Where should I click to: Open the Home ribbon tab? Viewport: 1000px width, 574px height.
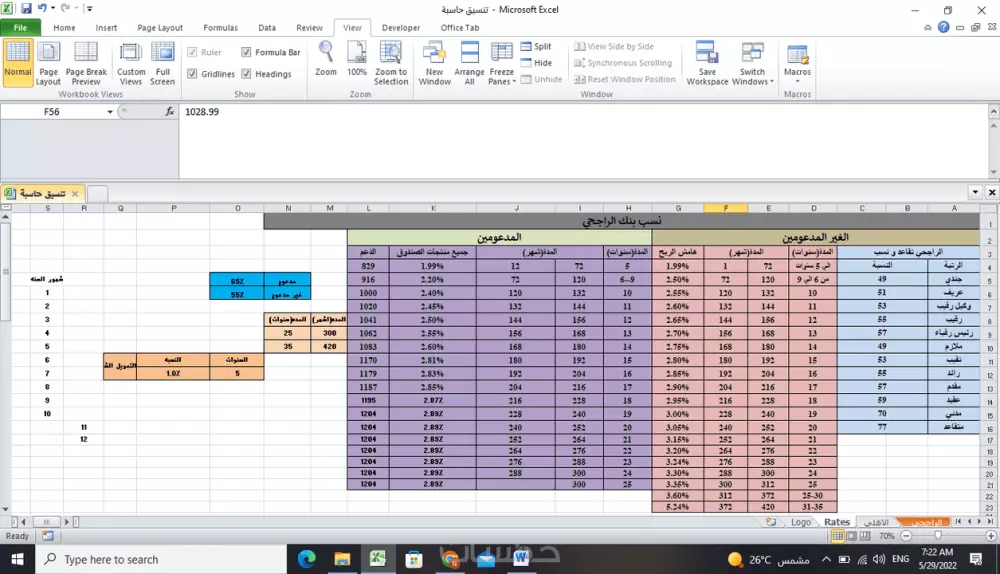tap(64, 27)
